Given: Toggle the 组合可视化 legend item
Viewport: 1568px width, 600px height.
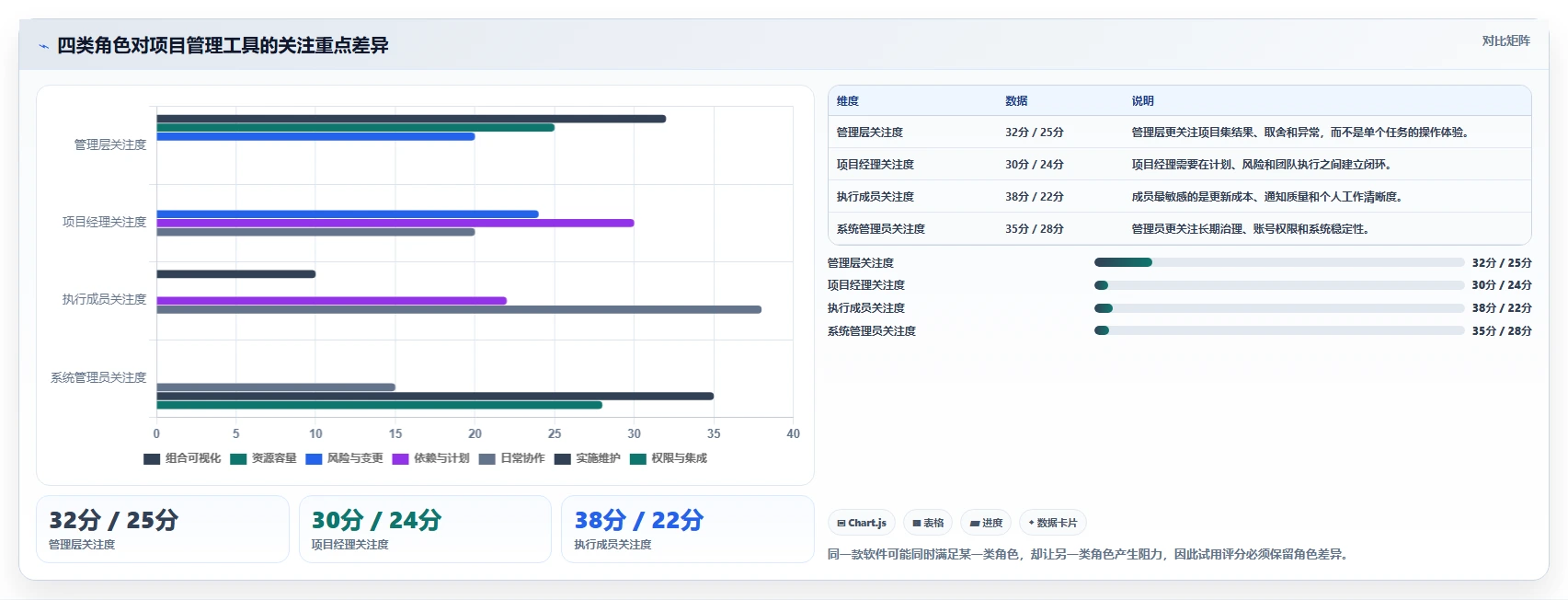Looking at the screenshot, I should [182, 458].
